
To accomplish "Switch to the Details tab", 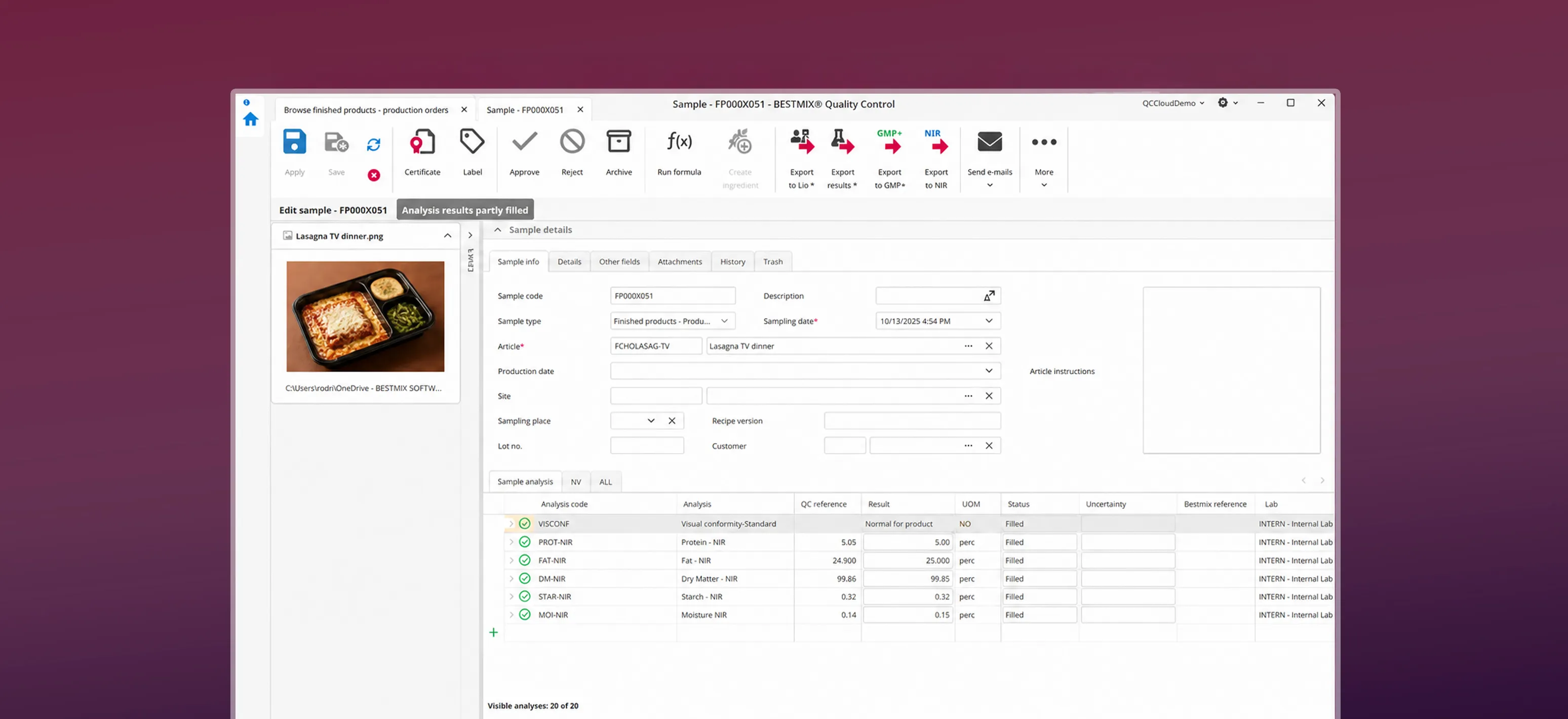I will tap(569, 262).
